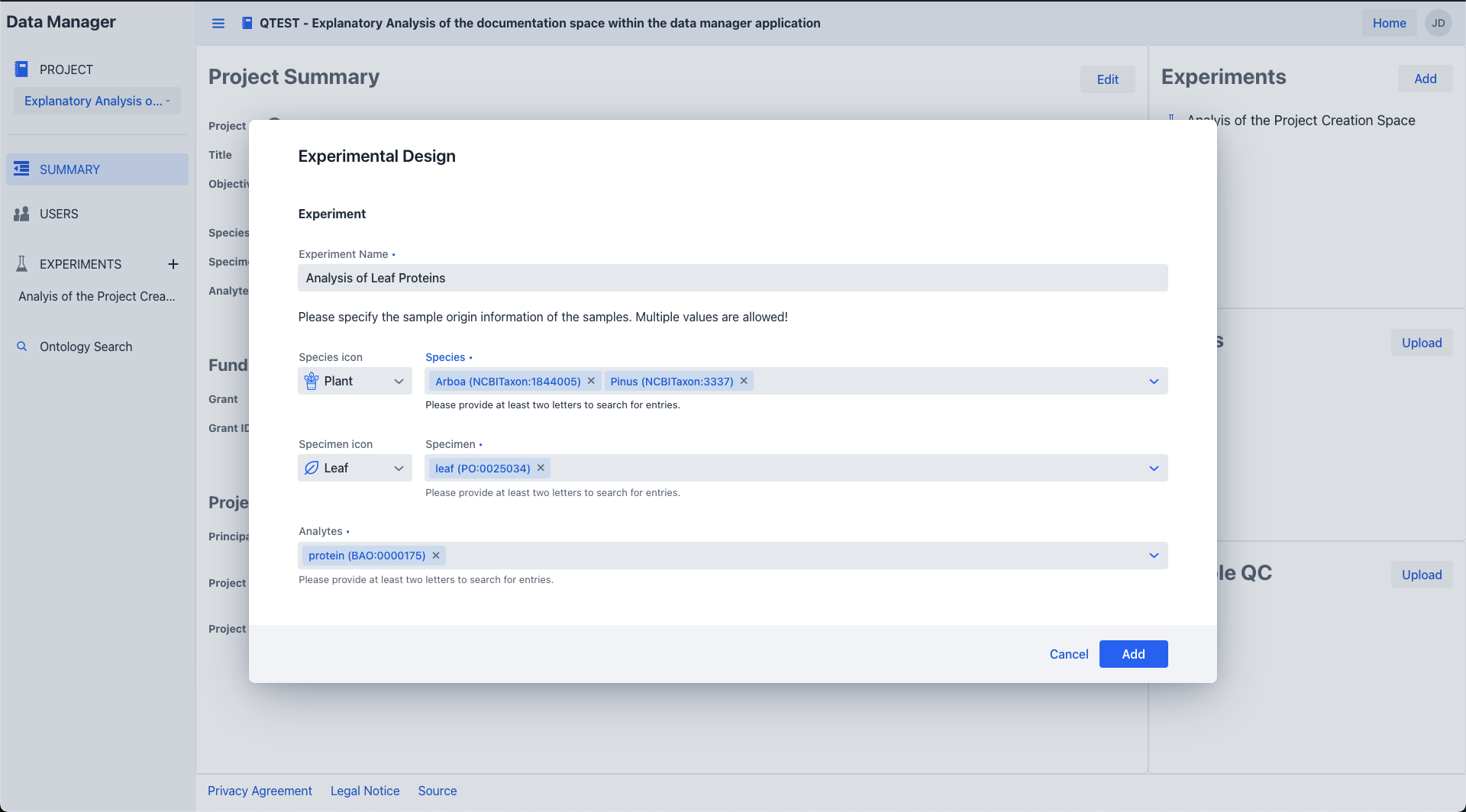Viewport: 1466px width, 812px height.
Task: Click the JD user avatar
Action: click(1438, 23)
